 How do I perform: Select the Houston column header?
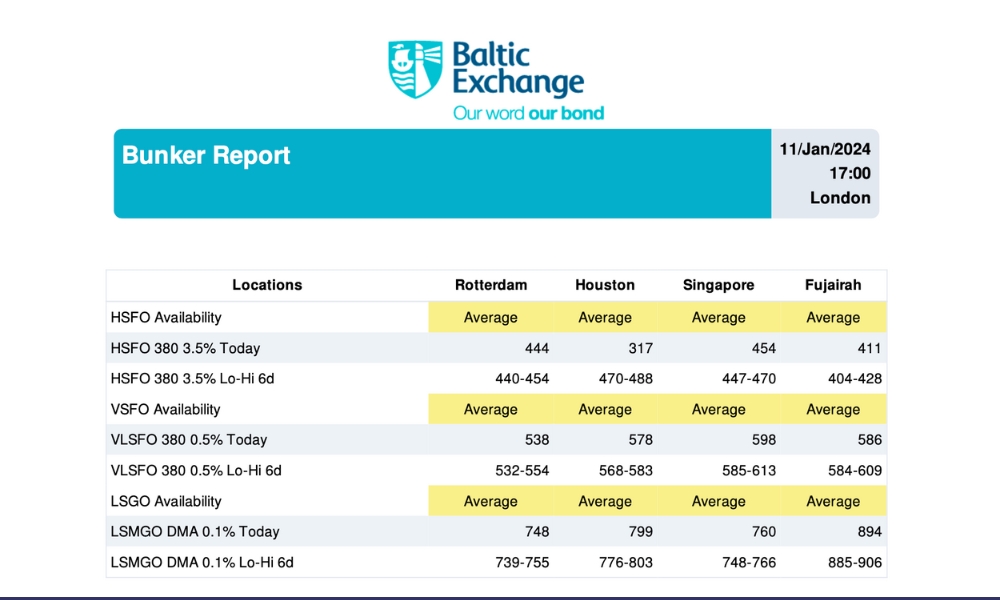(605, 285)
